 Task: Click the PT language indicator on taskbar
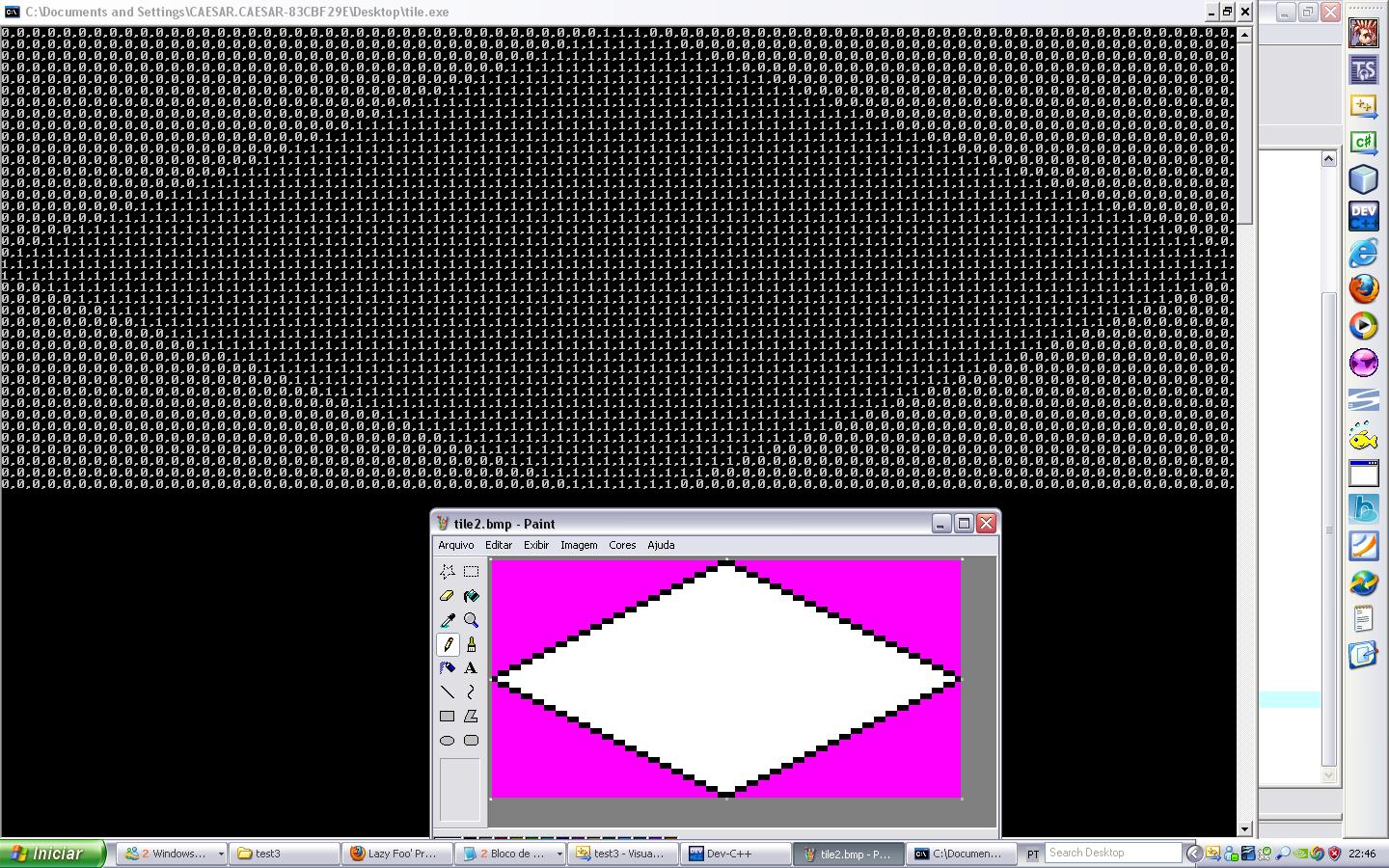coord(1032,854)
